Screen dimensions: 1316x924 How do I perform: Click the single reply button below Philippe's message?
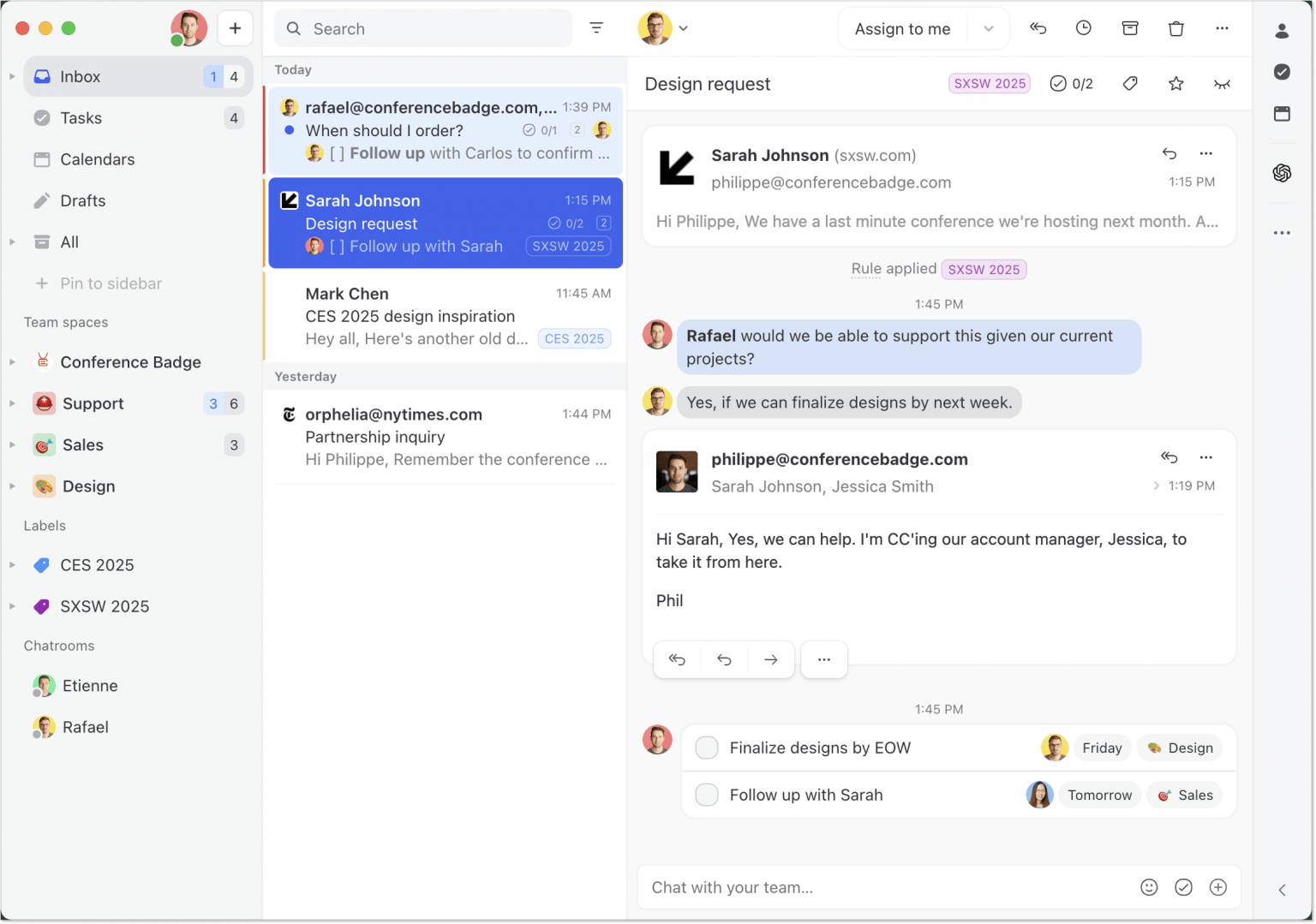coord(724,659)
